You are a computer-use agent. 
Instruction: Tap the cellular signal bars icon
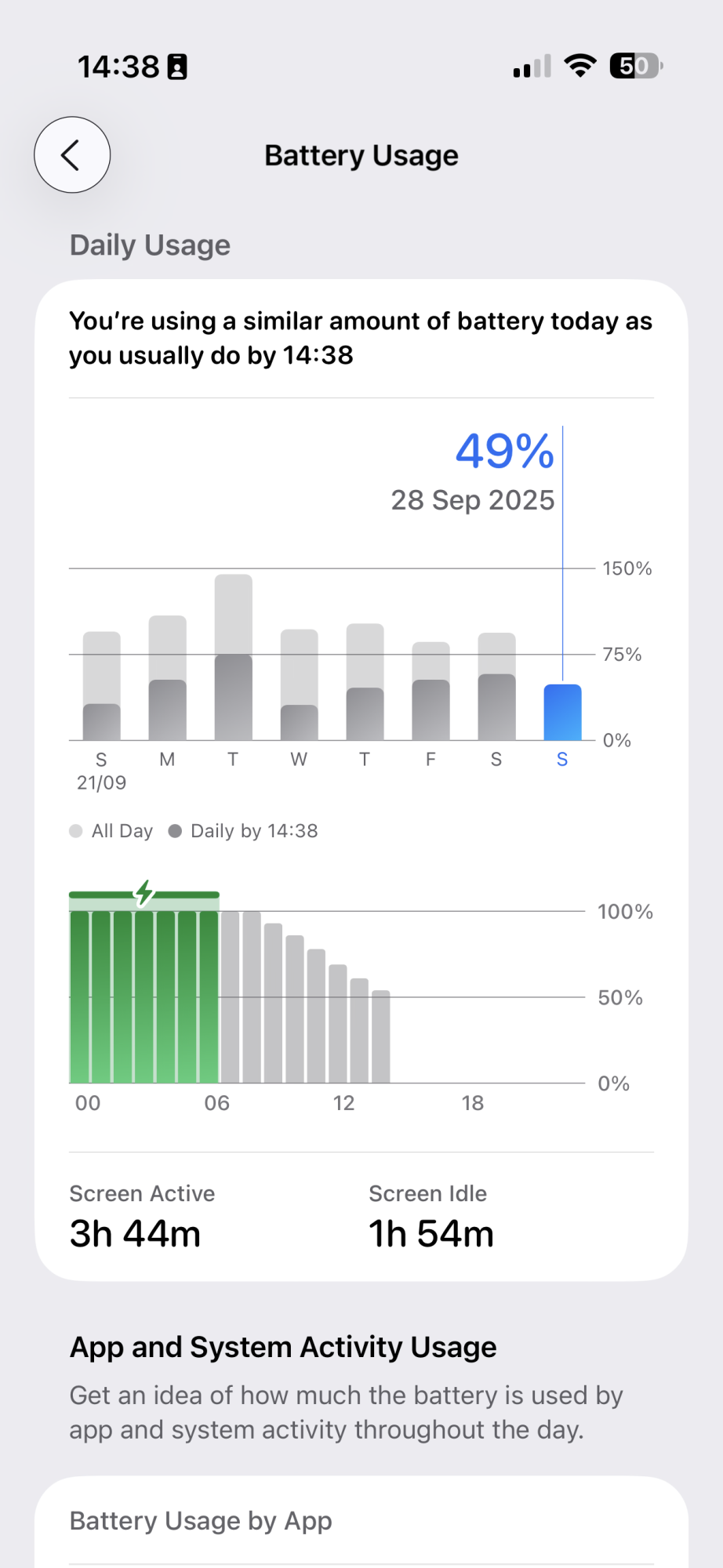pyautogui.click(x=532, y=66)
